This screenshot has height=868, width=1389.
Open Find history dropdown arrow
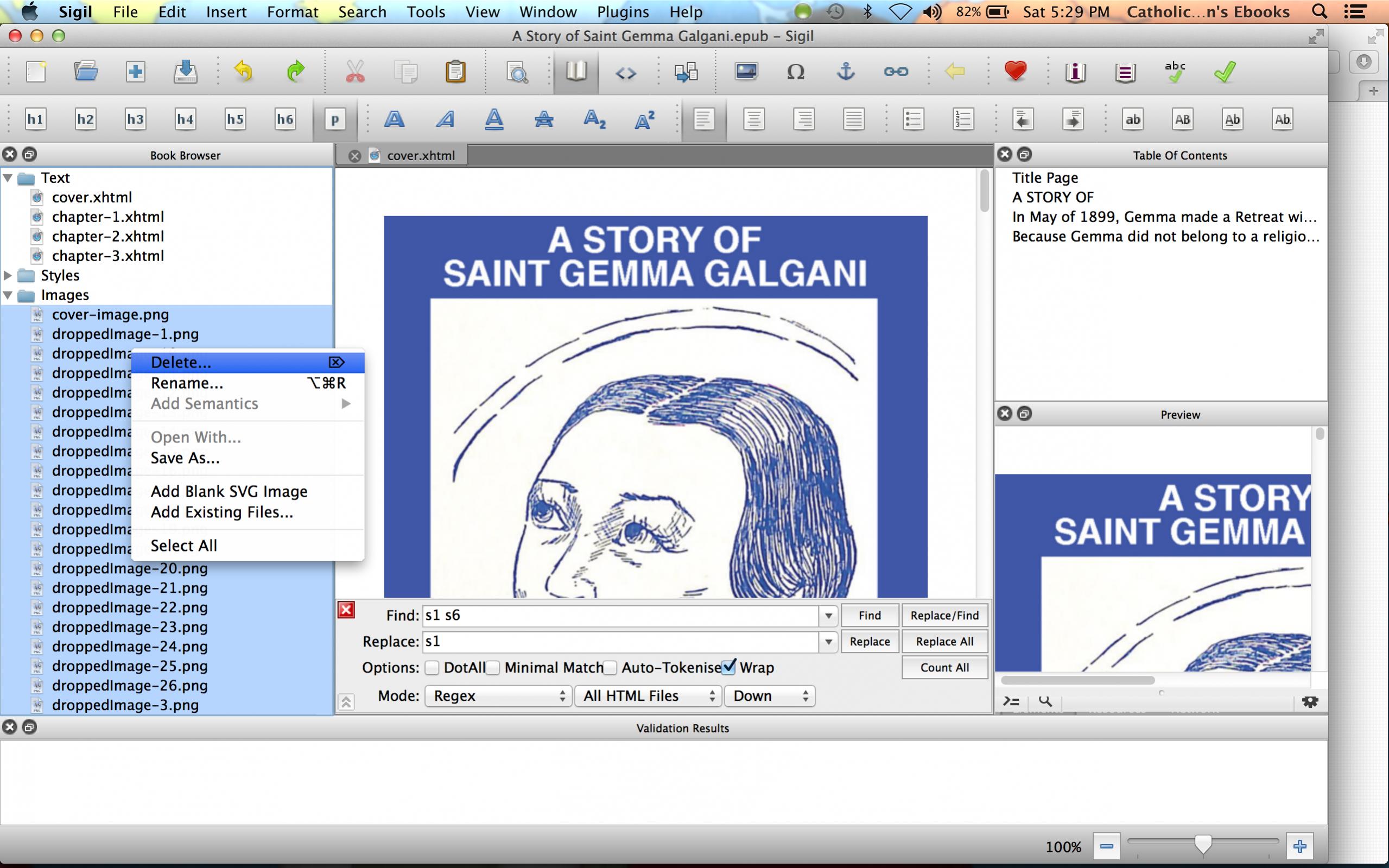click(828, 616)
